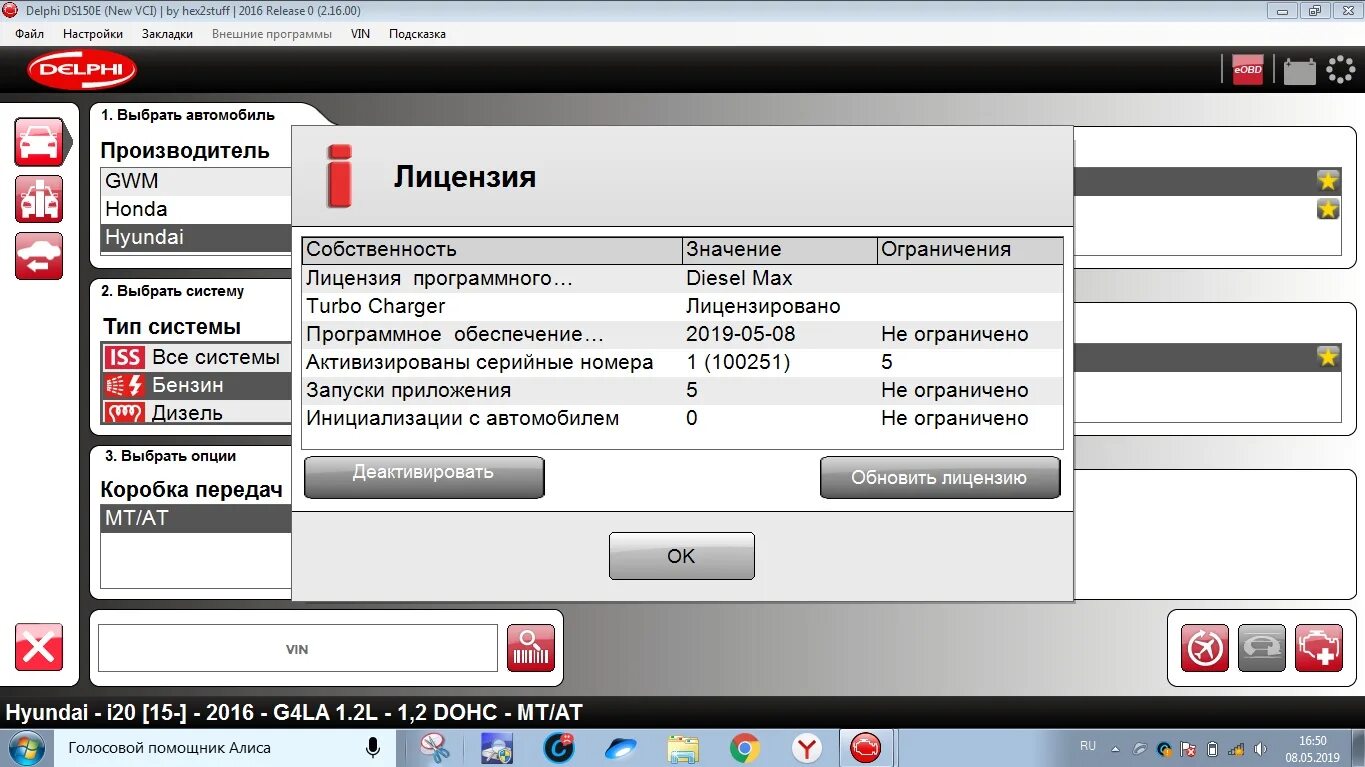
Task: Click Инициализации с автомобилем row label
Action: tap(462, 418)
